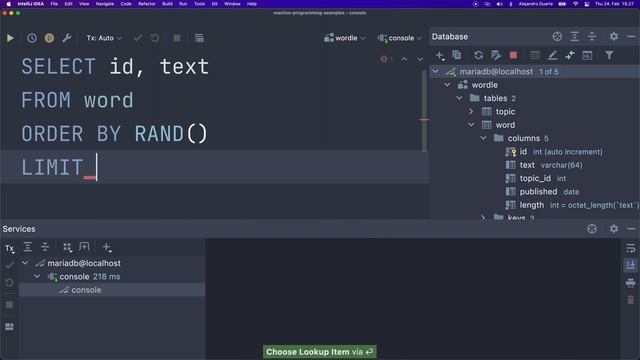The width and height of the screenshot is (640, 360).
Task: Click the editor vertical scrollbar
Action: point(424,110)
